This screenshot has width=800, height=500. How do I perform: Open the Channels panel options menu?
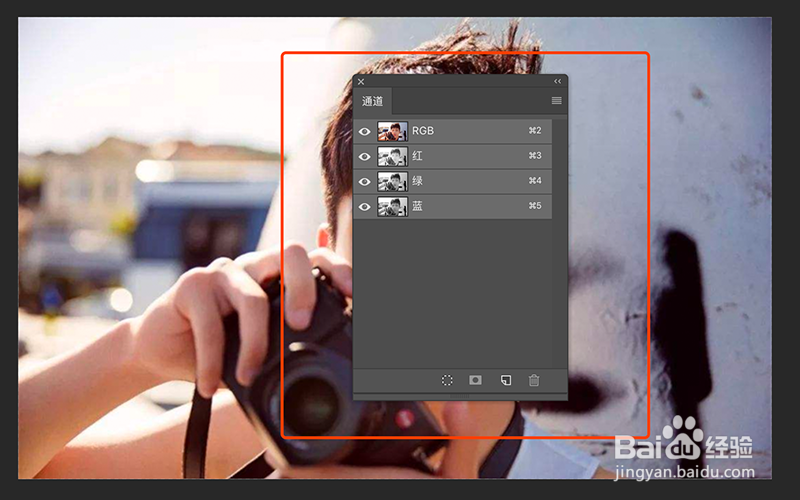557,101
